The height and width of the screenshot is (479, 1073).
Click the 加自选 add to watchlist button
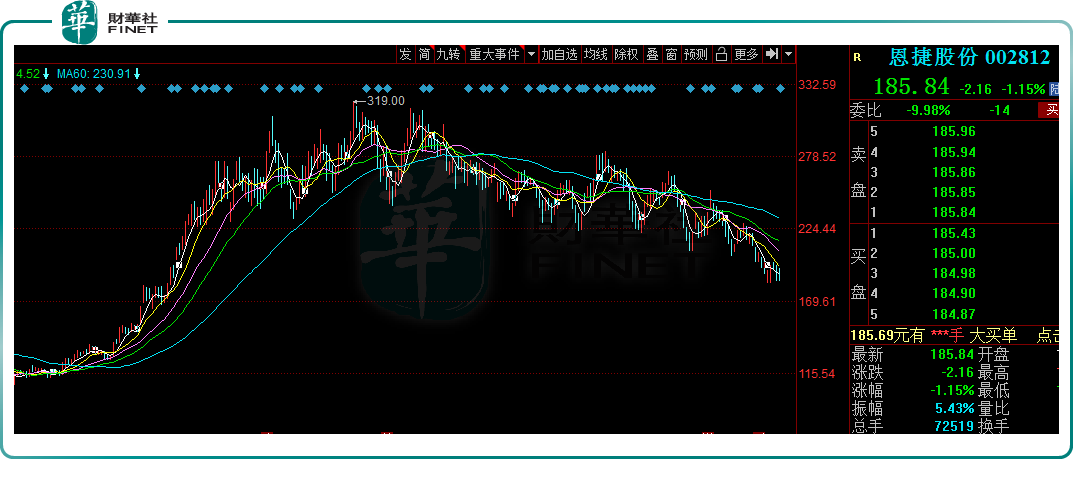pyautogui.click(x=560, y=54)
